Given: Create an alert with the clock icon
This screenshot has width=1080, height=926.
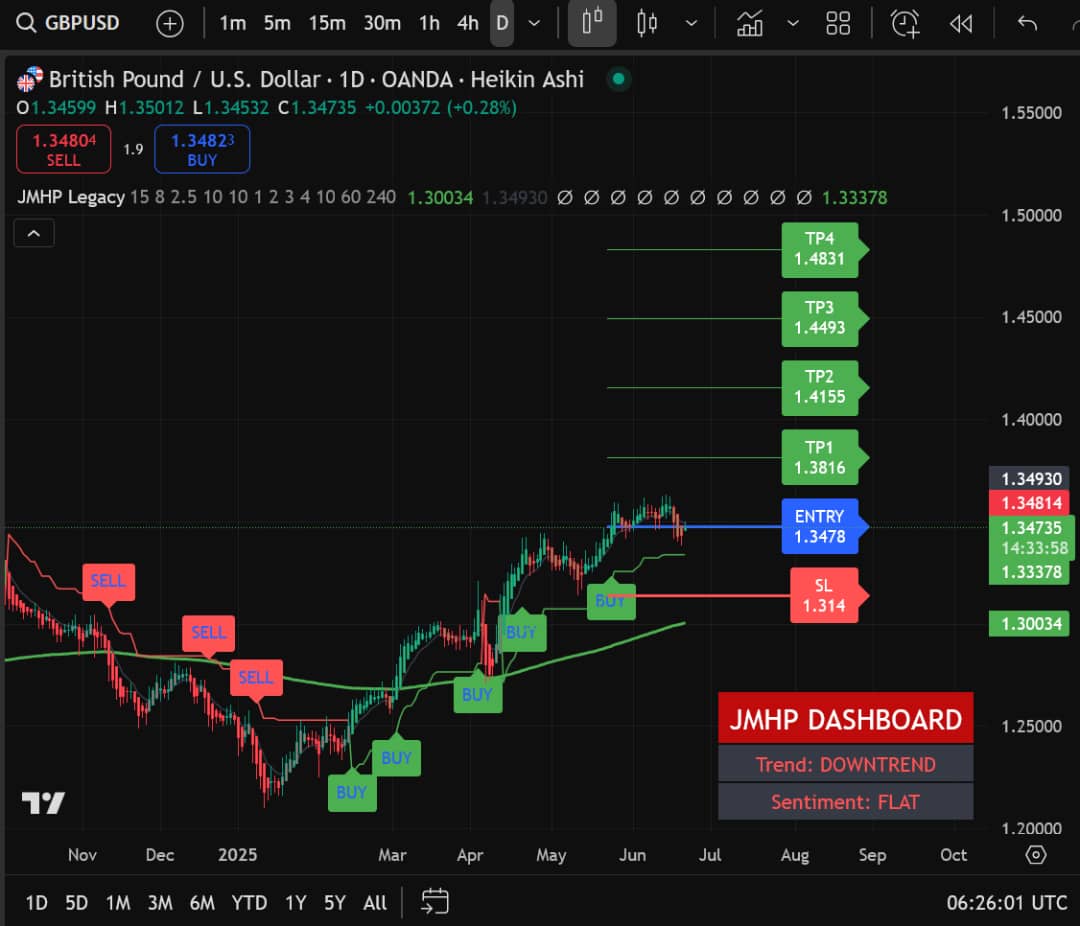Looking at the screenshot, I should [905, 23].
